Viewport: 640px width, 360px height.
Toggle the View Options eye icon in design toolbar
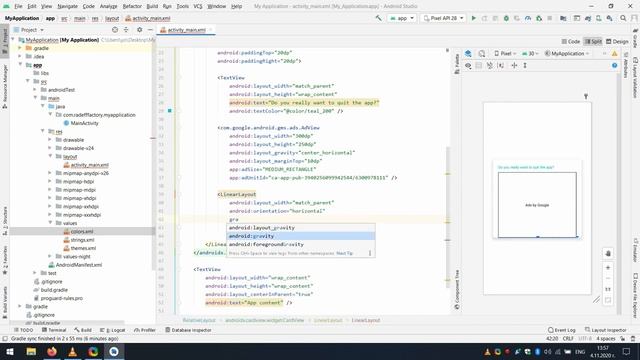click(468, 65)
